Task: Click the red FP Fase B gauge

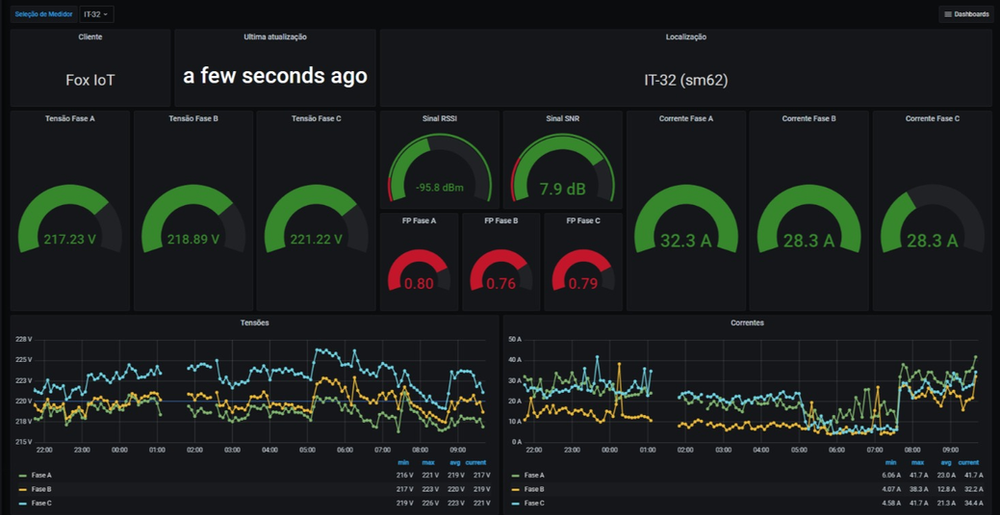Action: [501, 270]
